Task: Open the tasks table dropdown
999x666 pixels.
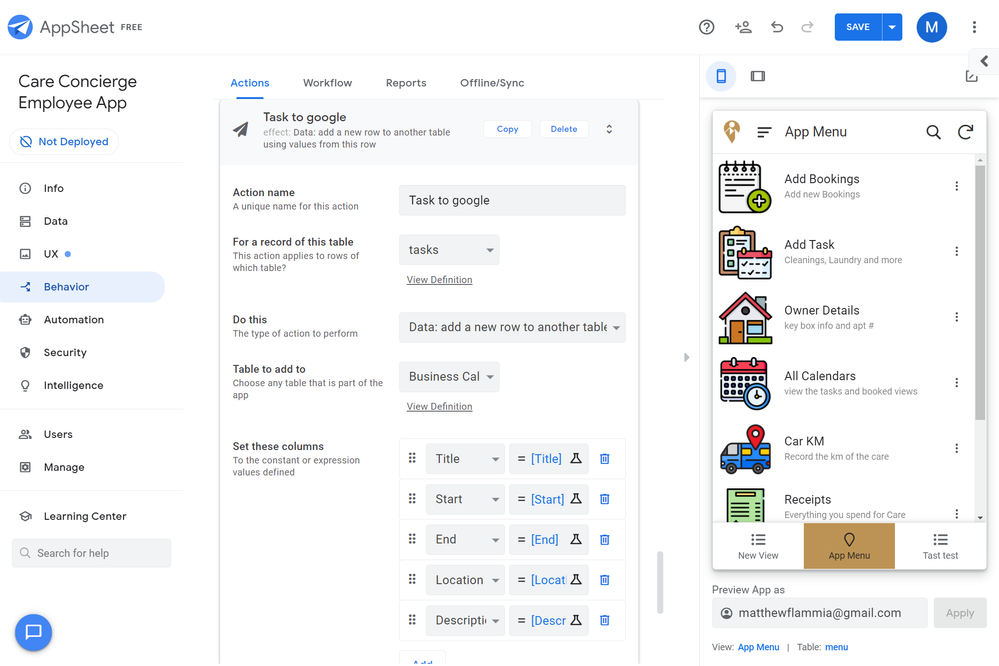Action: pyautogui.click(x=449, y=250)
